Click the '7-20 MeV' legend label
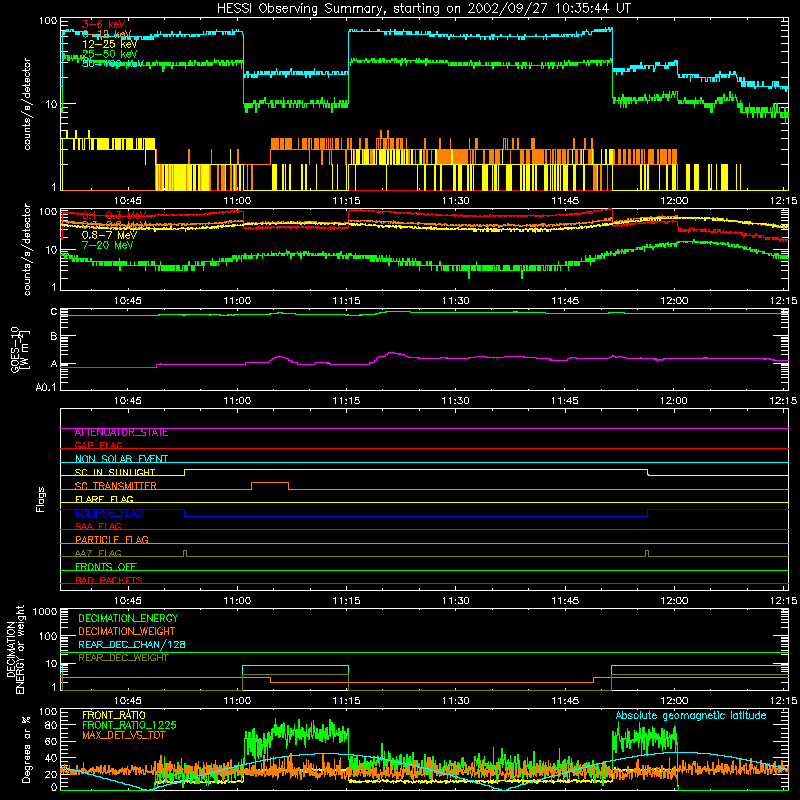 click(108, 245)
